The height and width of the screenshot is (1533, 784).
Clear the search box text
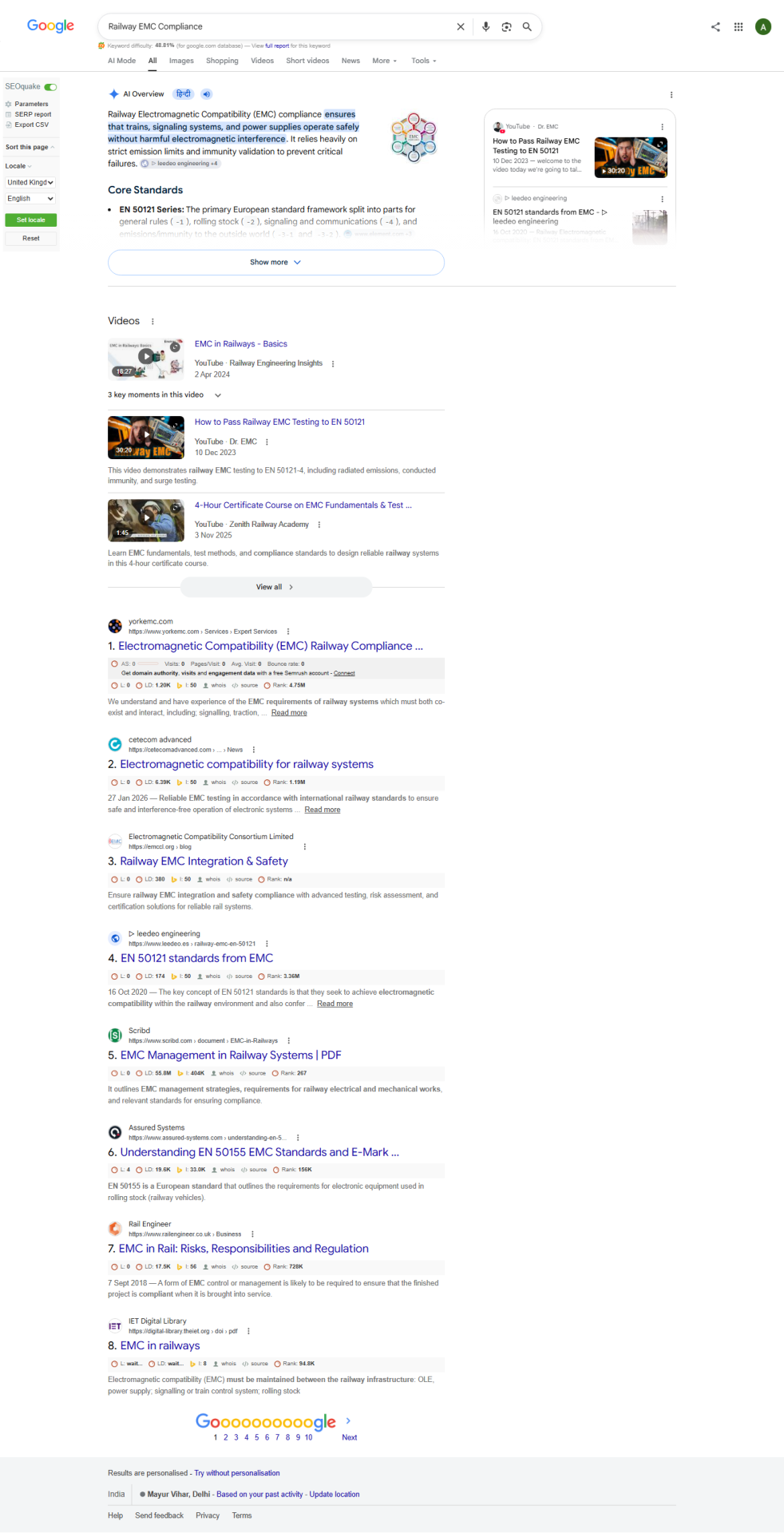[461, 26]
